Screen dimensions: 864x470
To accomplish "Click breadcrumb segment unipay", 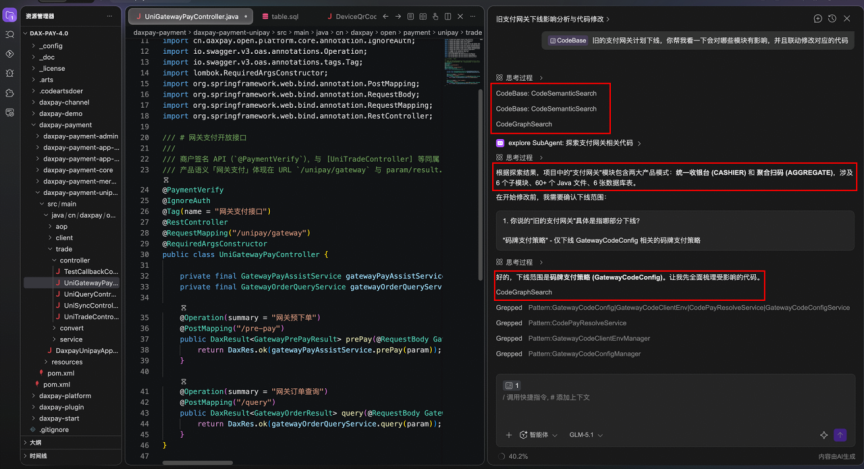I will [447, 33].
